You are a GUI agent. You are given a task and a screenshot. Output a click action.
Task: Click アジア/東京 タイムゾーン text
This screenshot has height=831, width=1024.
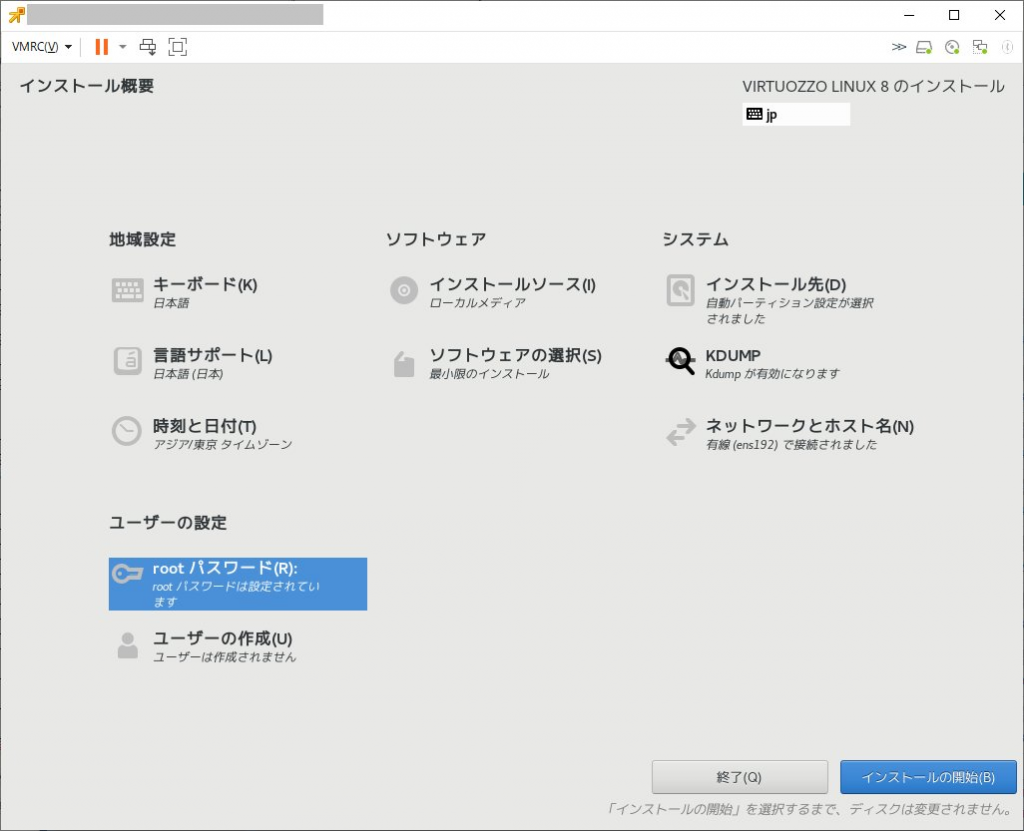click(223, 444)
